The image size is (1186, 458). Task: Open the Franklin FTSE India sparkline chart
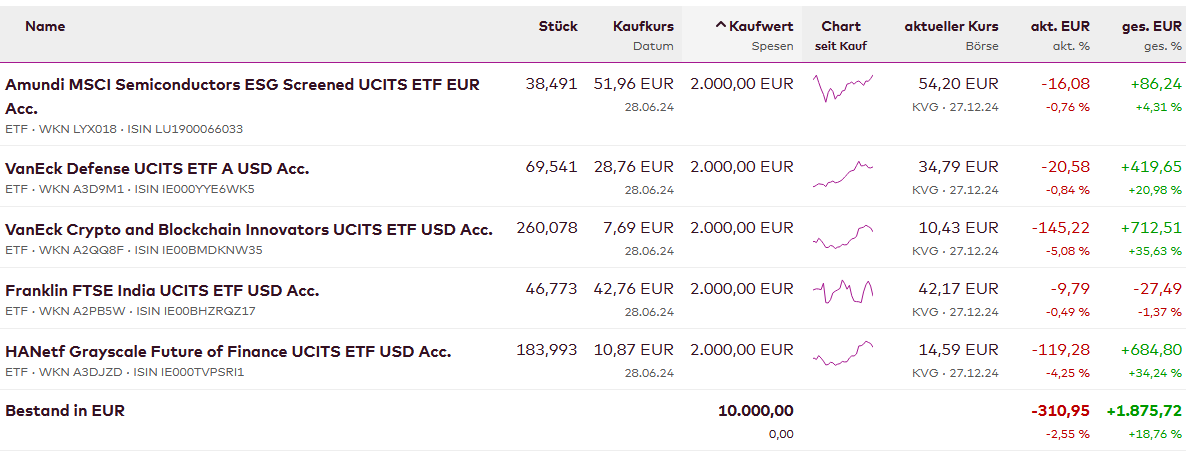[842, 291]
